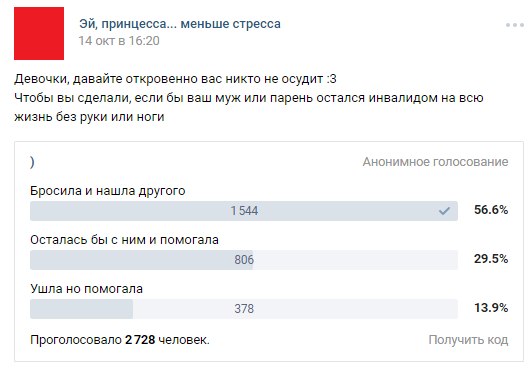This screenshot has height=370, width=530.
Task: Click the 1 544 votes progress bar
Action: coord(244,211)
